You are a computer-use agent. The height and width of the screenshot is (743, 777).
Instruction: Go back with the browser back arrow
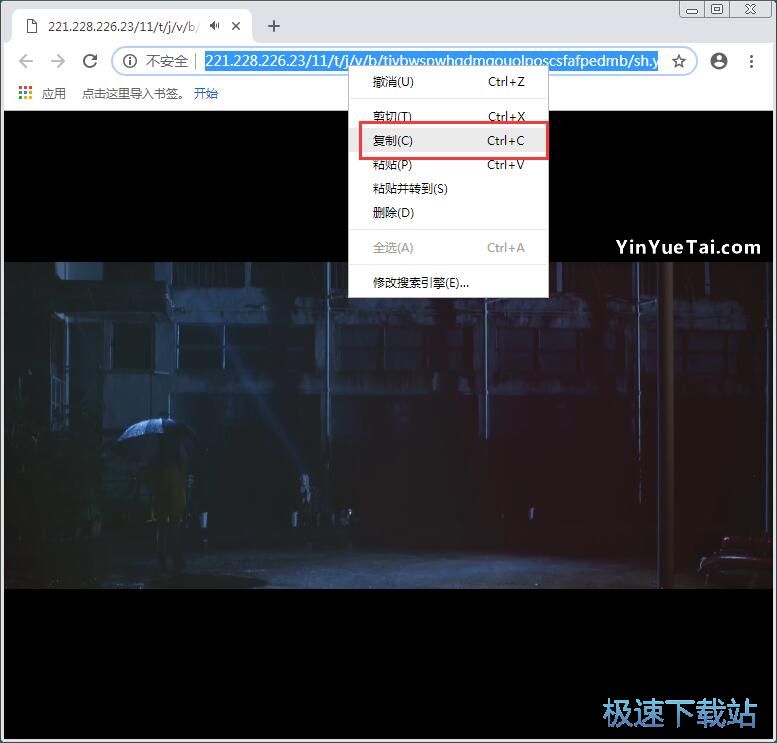[26, 61]
